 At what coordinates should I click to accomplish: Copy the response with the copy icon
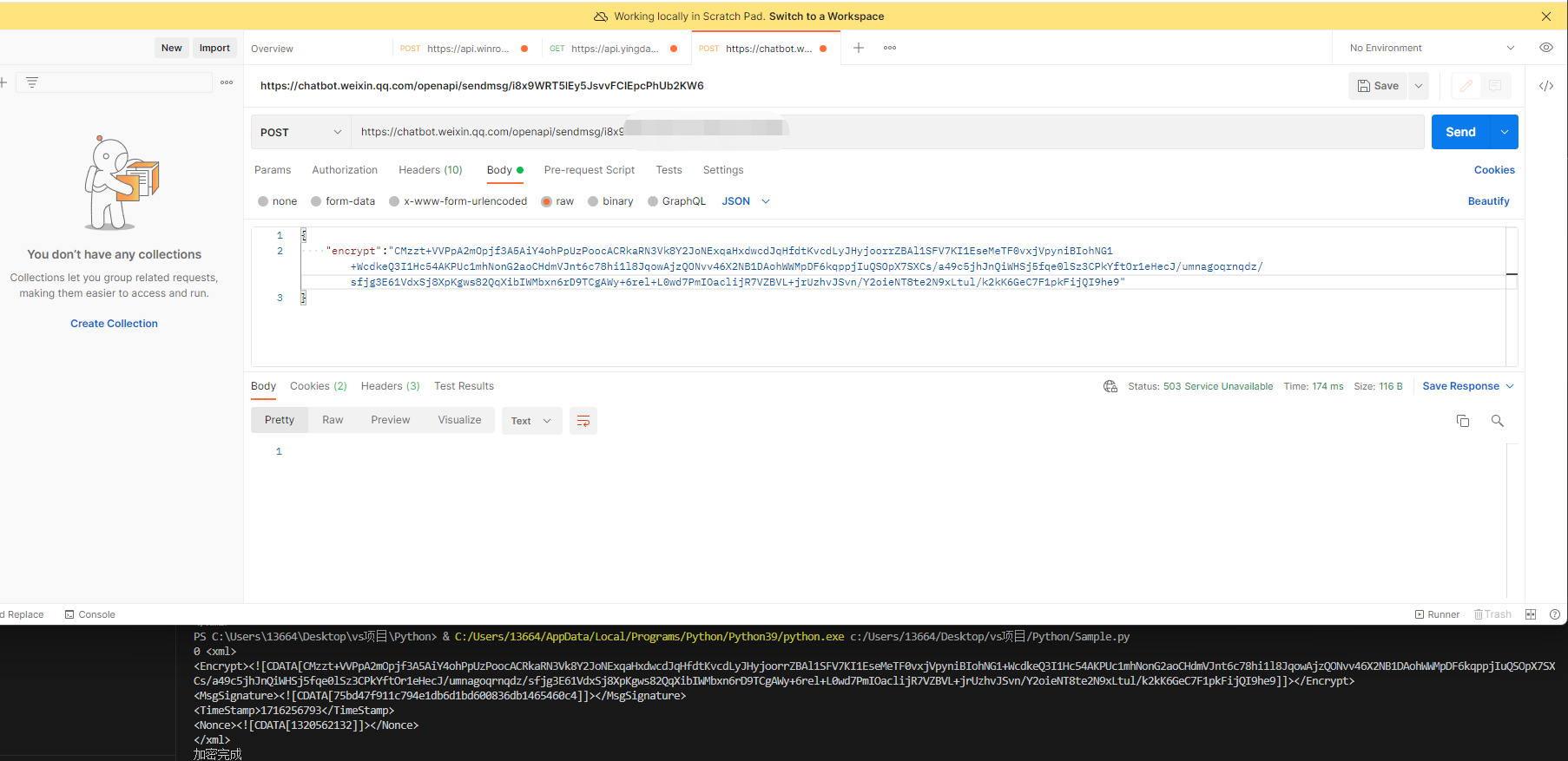[1463, 421]
